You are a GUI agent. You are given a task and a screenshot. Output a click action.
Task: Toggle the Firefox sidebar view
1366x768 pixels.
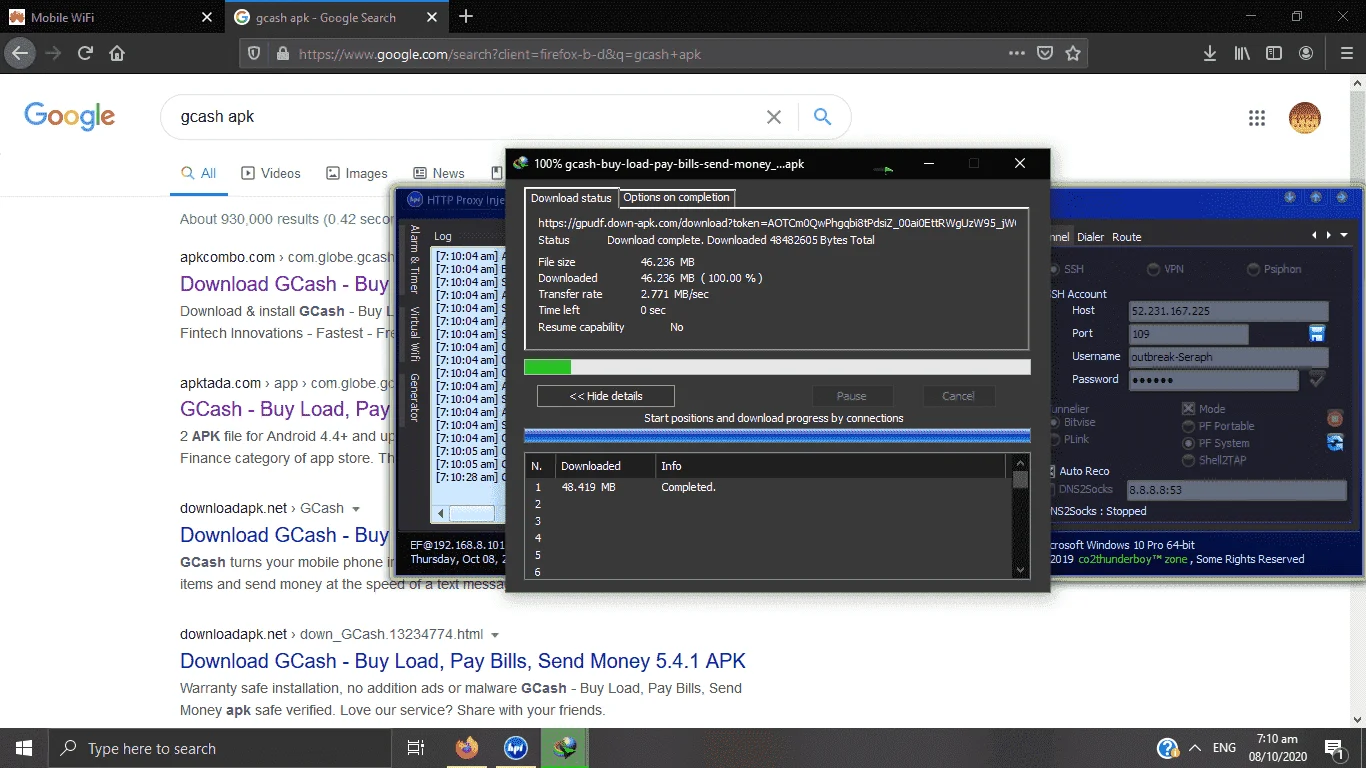1274,54
